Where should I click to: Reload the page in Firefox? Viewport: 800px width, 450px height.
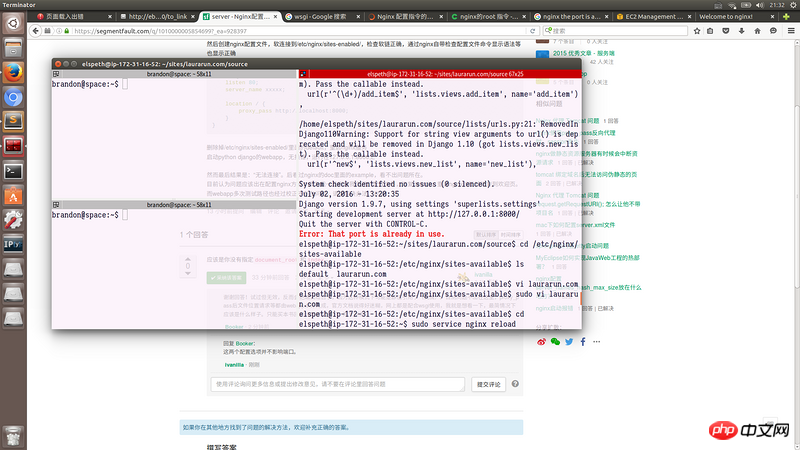[532, 31]
